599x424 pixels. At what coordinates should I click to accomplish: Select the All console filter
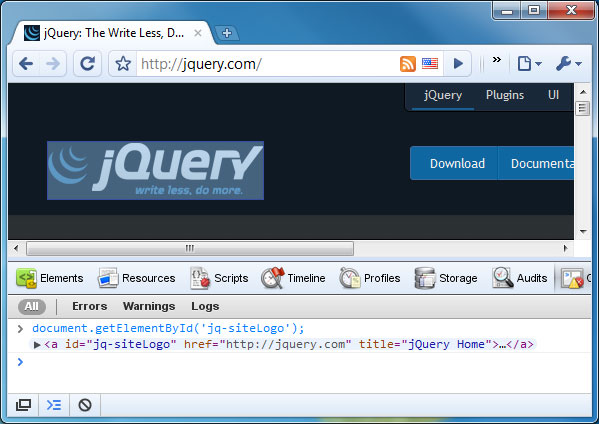(x=32, y=306)
